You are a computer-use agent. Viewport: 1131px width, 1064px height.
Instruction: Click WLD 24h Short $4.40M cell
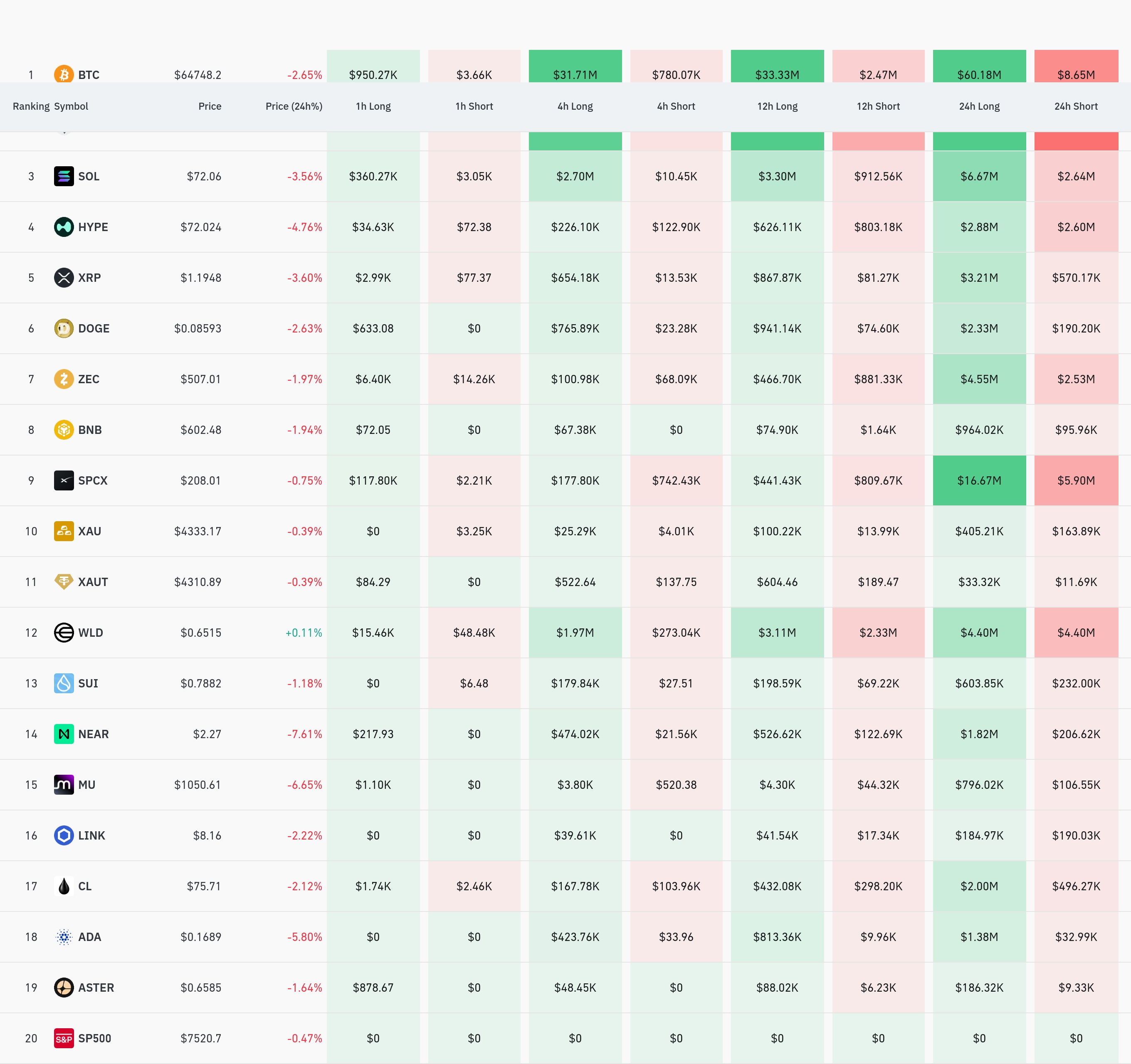[x=1076, y=632]
